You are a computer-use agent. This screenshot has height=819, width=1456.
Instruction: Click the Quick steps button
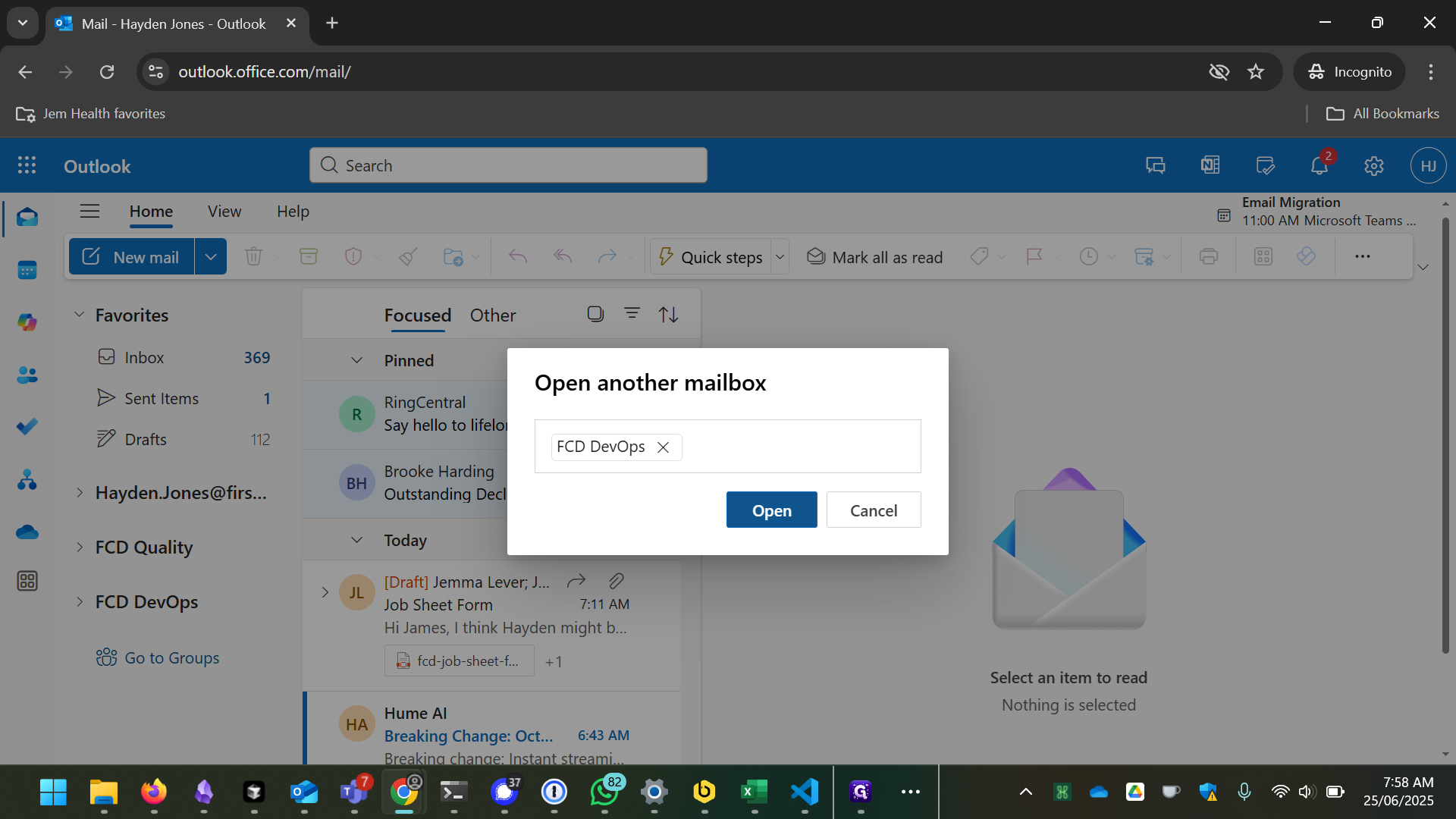click(711, 257)
